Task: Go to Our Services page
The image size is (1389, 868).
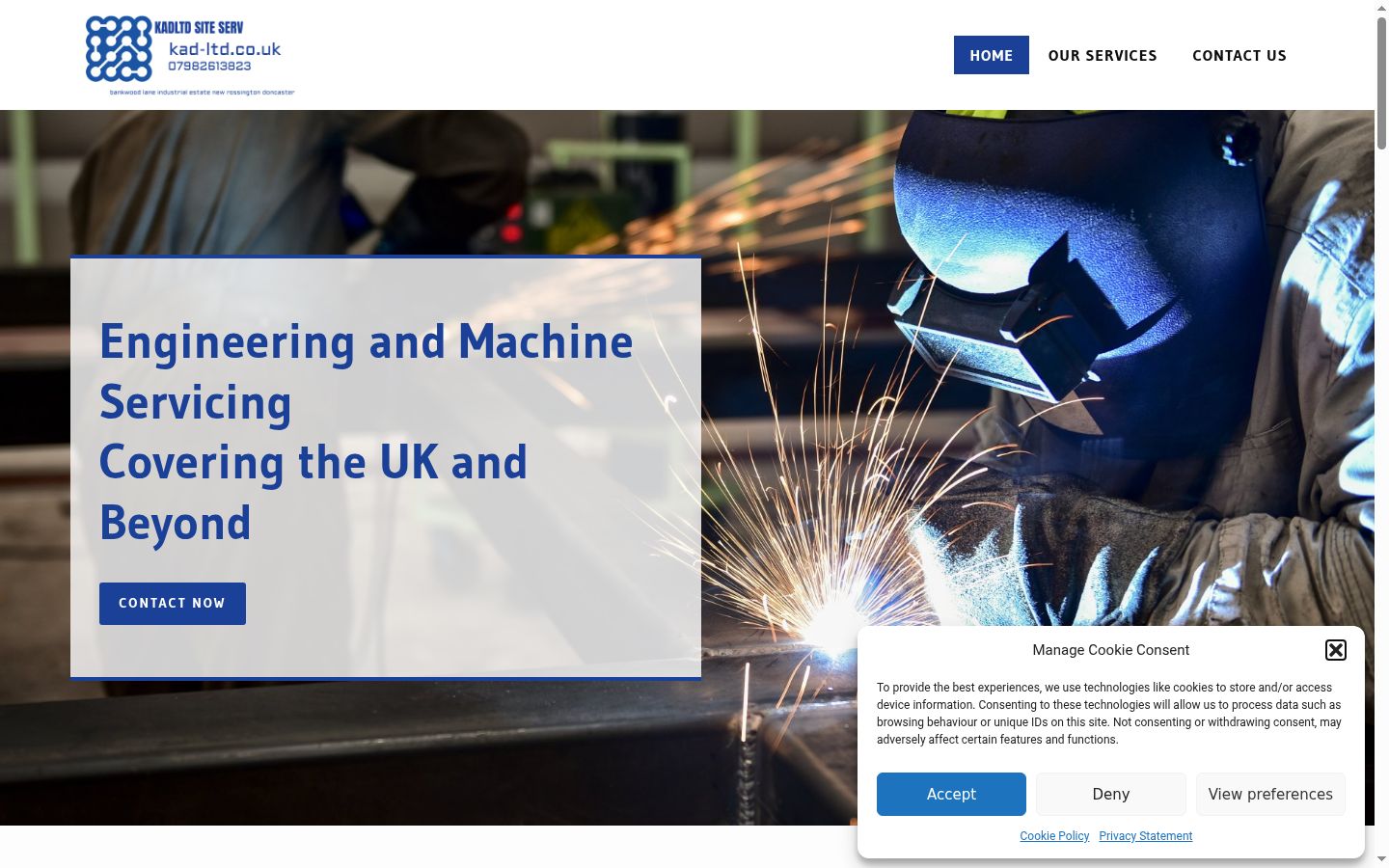Action: tap(1103, 55)
